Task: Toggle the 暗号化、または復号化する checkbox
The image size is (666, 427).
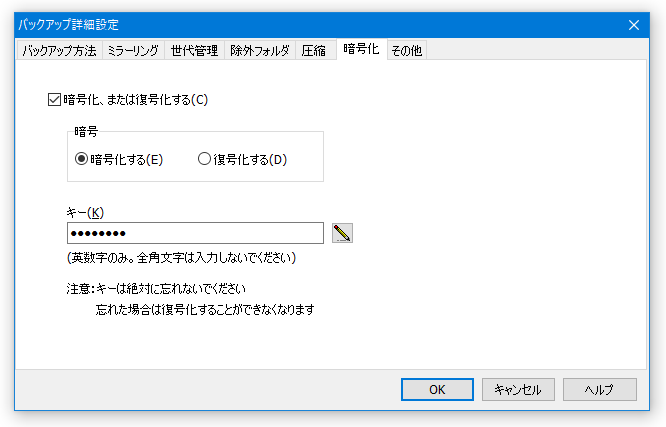Action: coord(54,100)
